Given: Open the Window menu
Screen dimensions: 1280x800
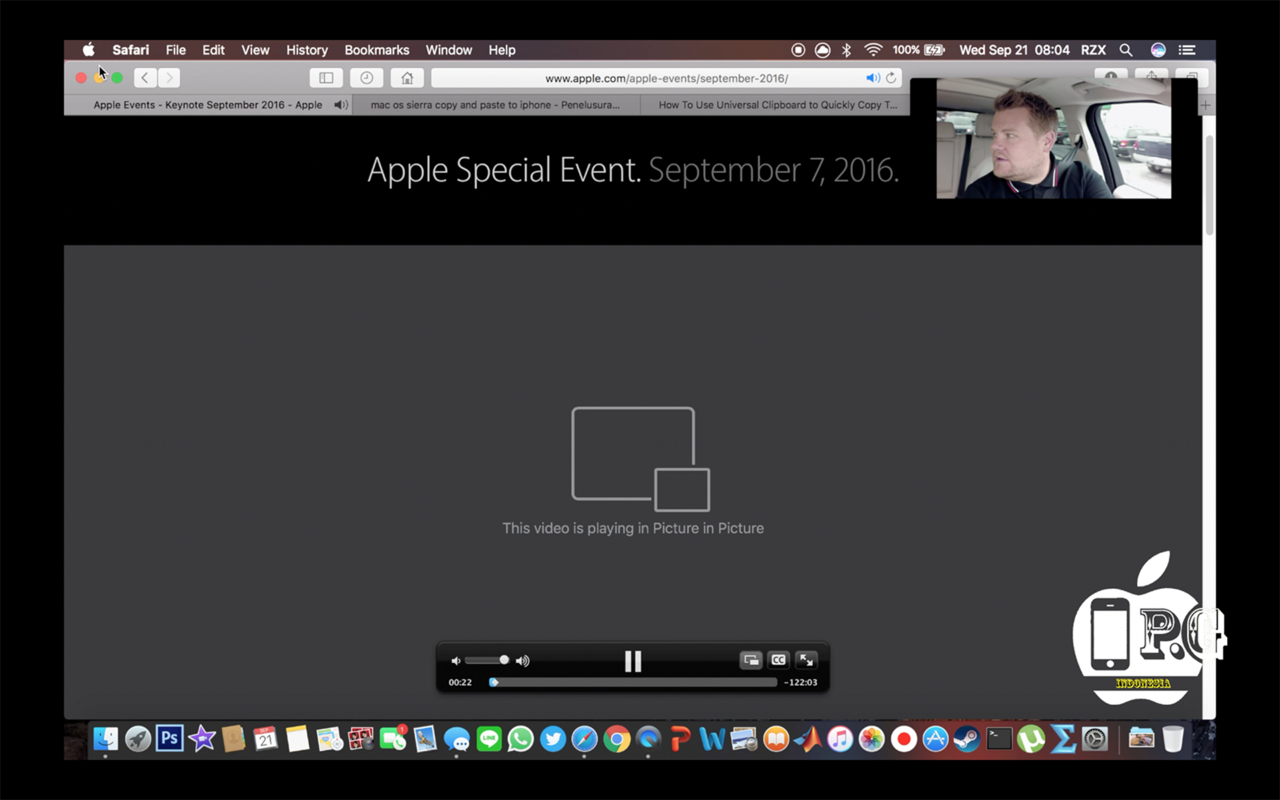Looking at the screenshot, I should pos(449,50).
